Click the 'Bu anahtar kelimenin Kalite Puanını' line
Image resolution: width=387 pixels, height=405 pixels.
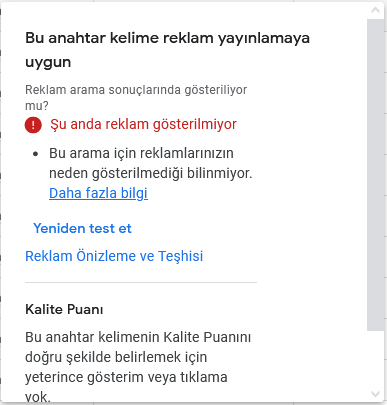pyautogui.click(x=138, y=337)
